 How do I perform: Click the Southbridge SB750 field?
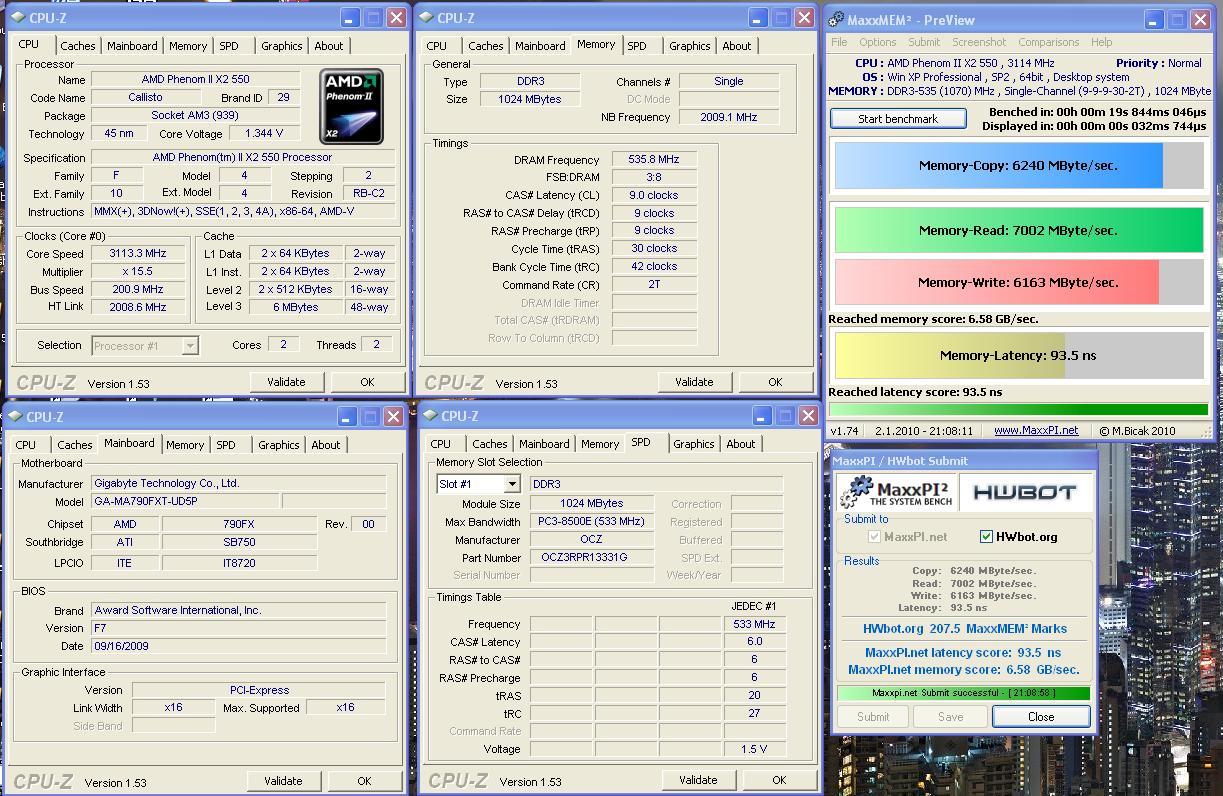239,542
